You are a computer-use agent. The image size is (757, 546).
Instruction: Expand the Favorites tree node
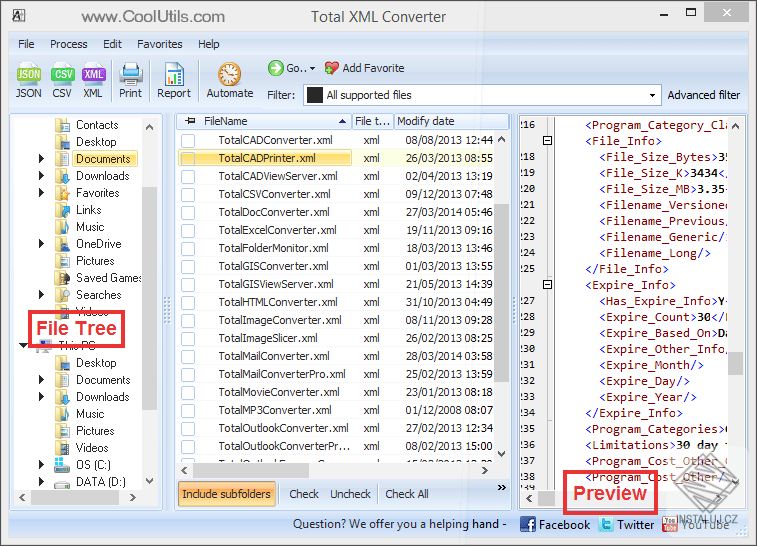pos(42,193)
